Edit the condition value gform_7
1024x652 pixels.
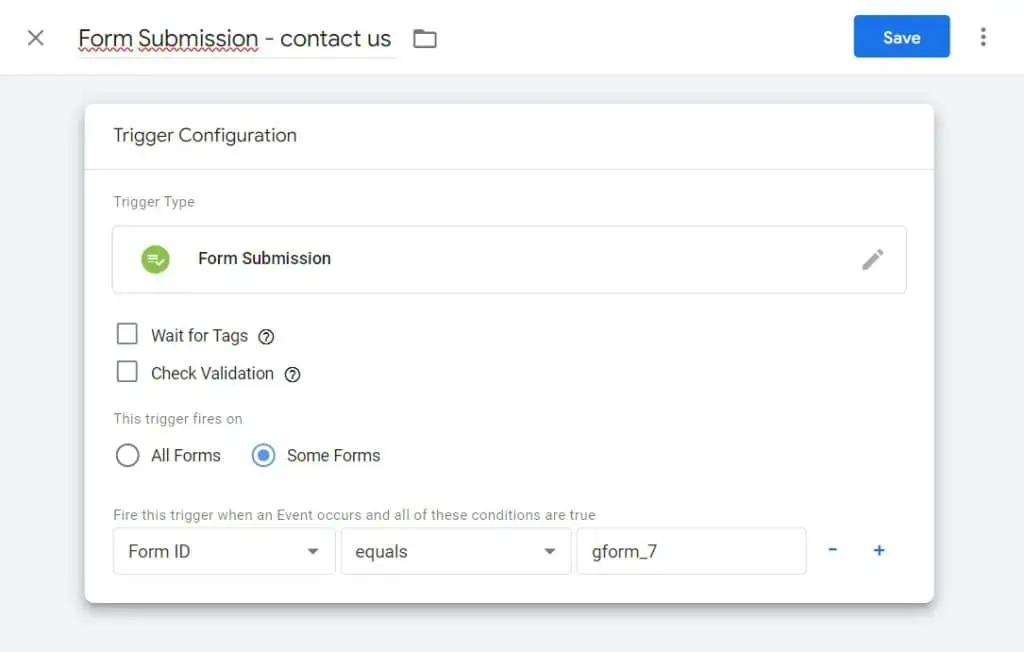691,551
